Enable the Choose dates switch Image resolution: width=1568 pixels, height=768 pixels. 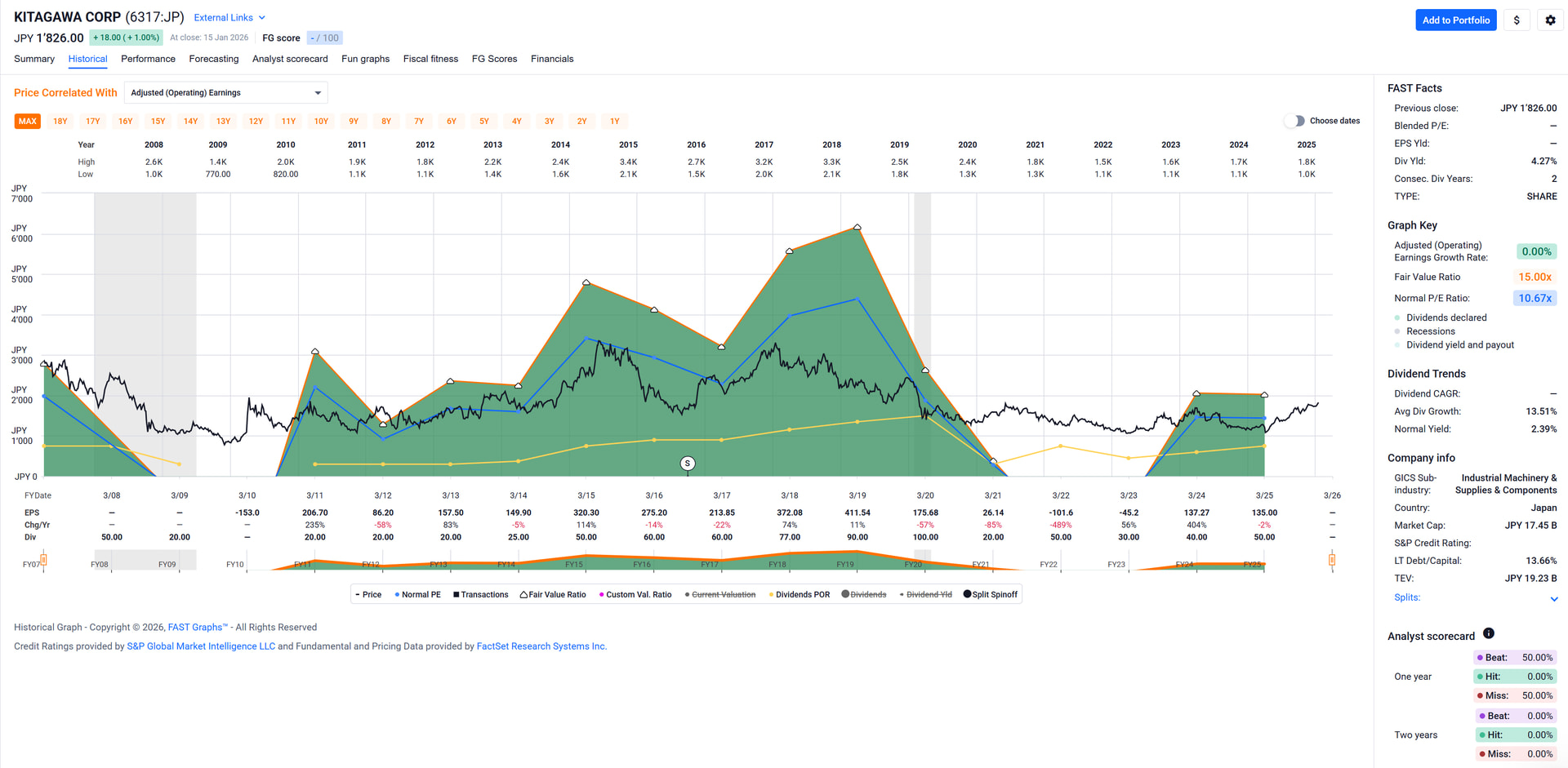(1294, 121)
